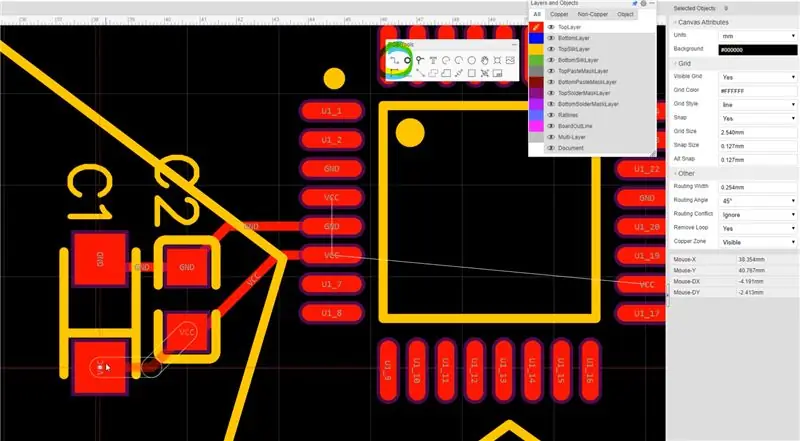Select the Track routing tool
Viewport: 800px width, 441px height.
click(394, 60)
